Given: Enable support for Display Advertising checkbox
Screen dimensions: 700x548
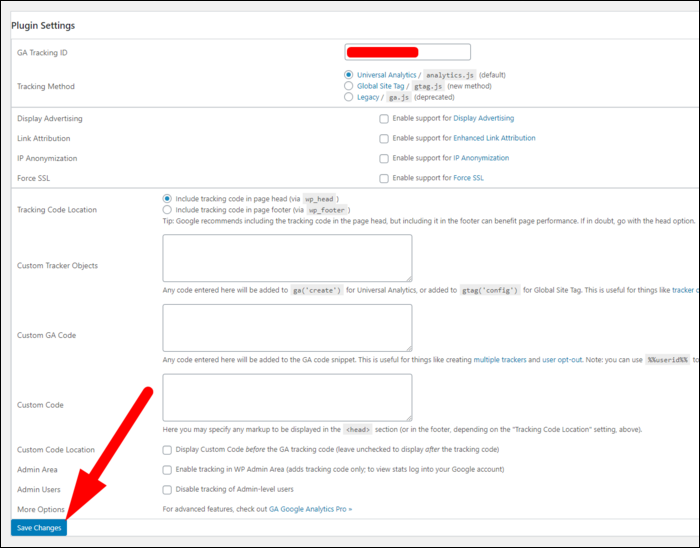Looking at the screenshot, I should (x=384, y=119).
